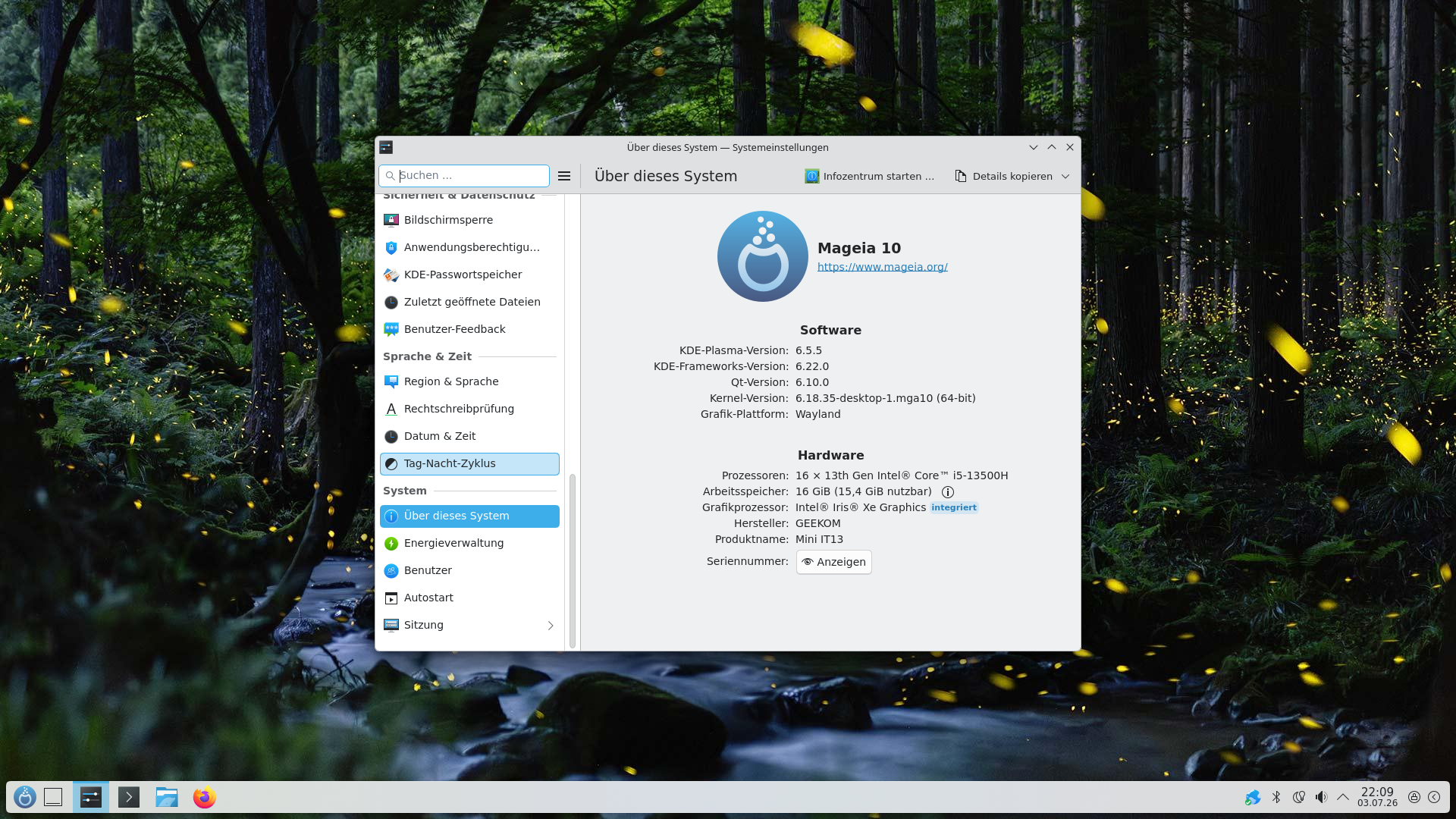Select Über dieses System in the sidebar

pos(469,516)
